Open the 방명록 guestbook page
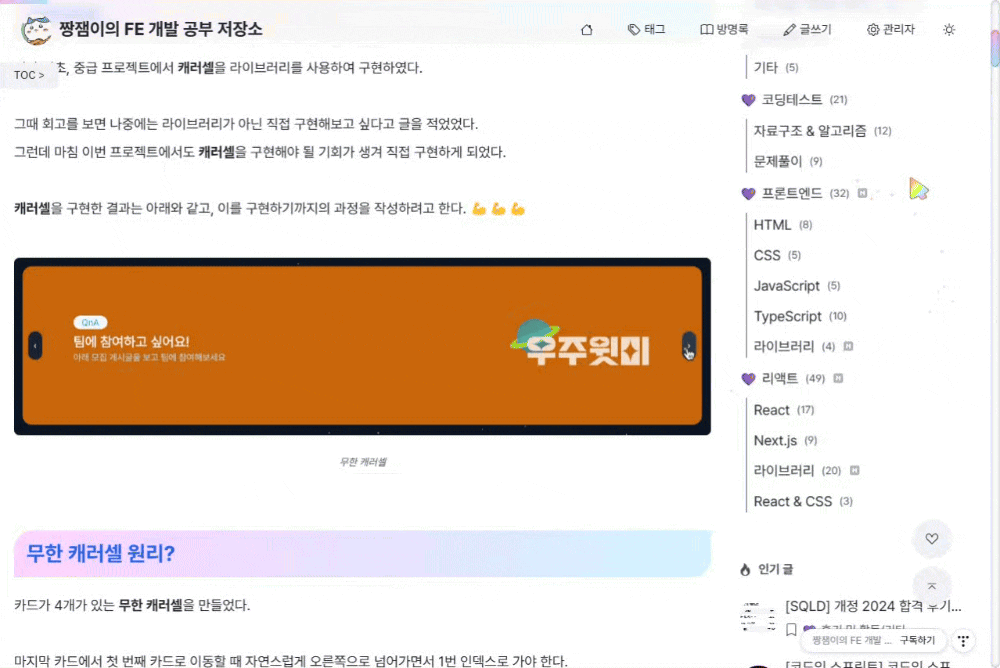This screenshot has width=1000, height=668. coord(724,29)
